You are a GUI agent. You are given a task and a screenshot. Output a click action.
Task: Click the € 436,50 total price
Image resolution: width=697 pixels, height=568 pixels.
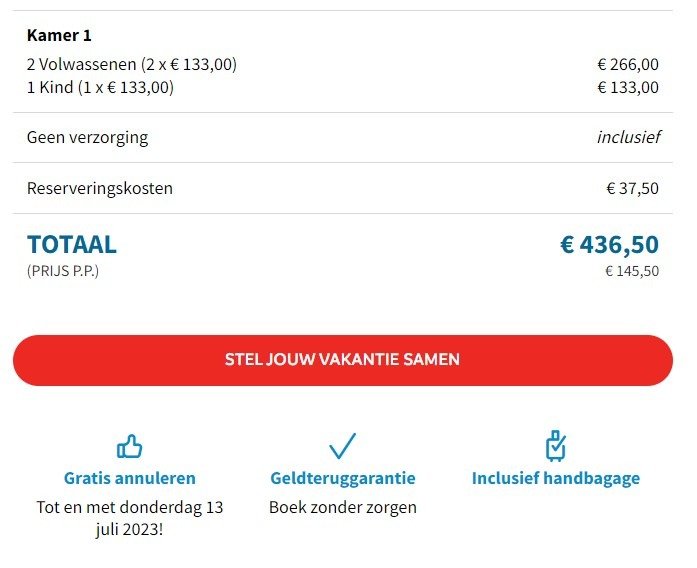[609, 245]
